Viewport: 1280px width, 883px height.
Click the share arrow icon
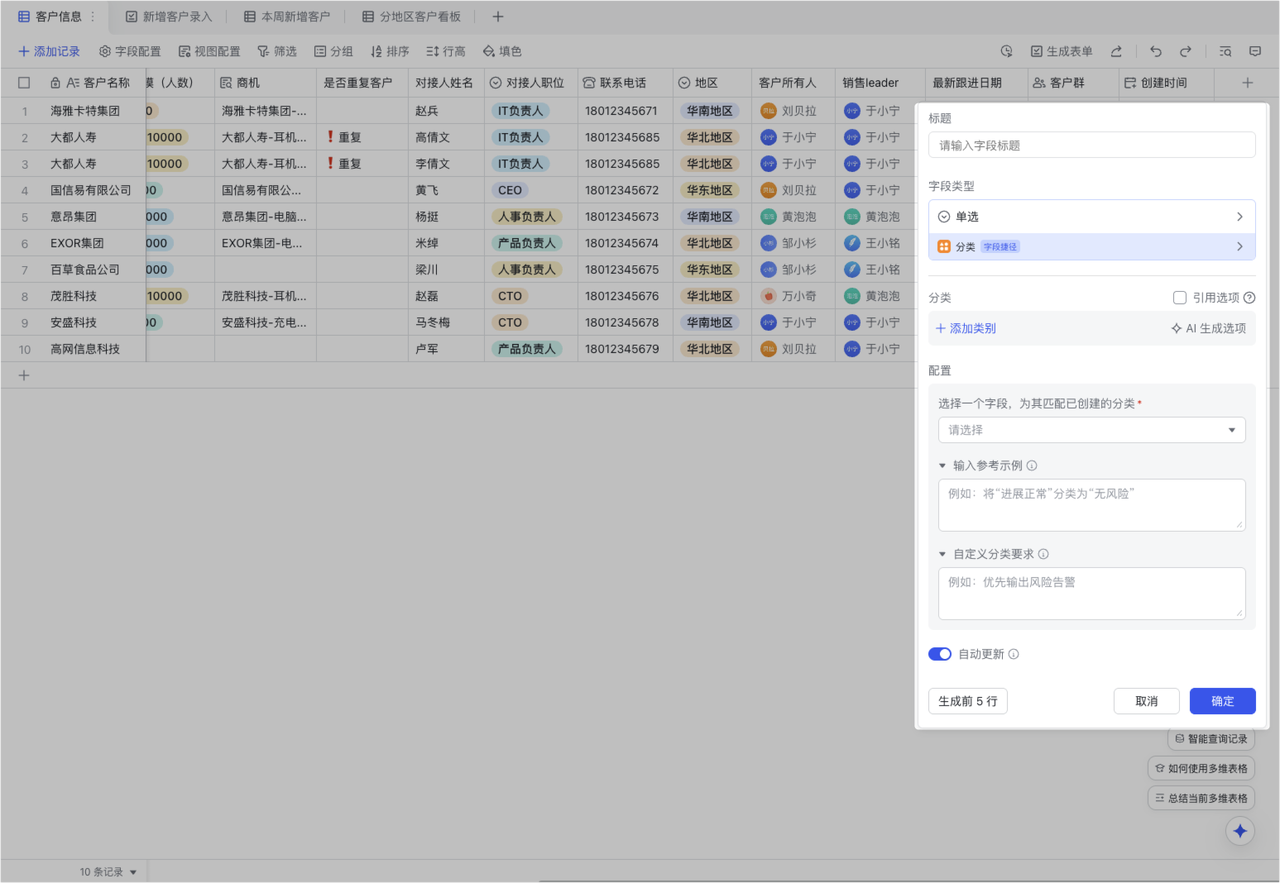click(x=1116, y=51)
